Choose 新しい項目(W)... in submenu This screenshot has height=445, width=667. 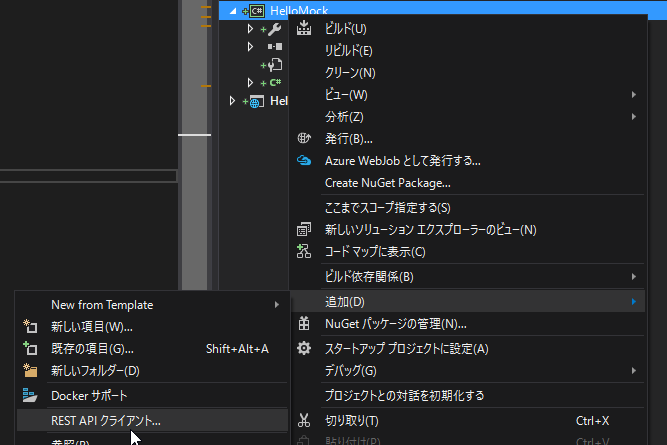click(x=152, y=327)
